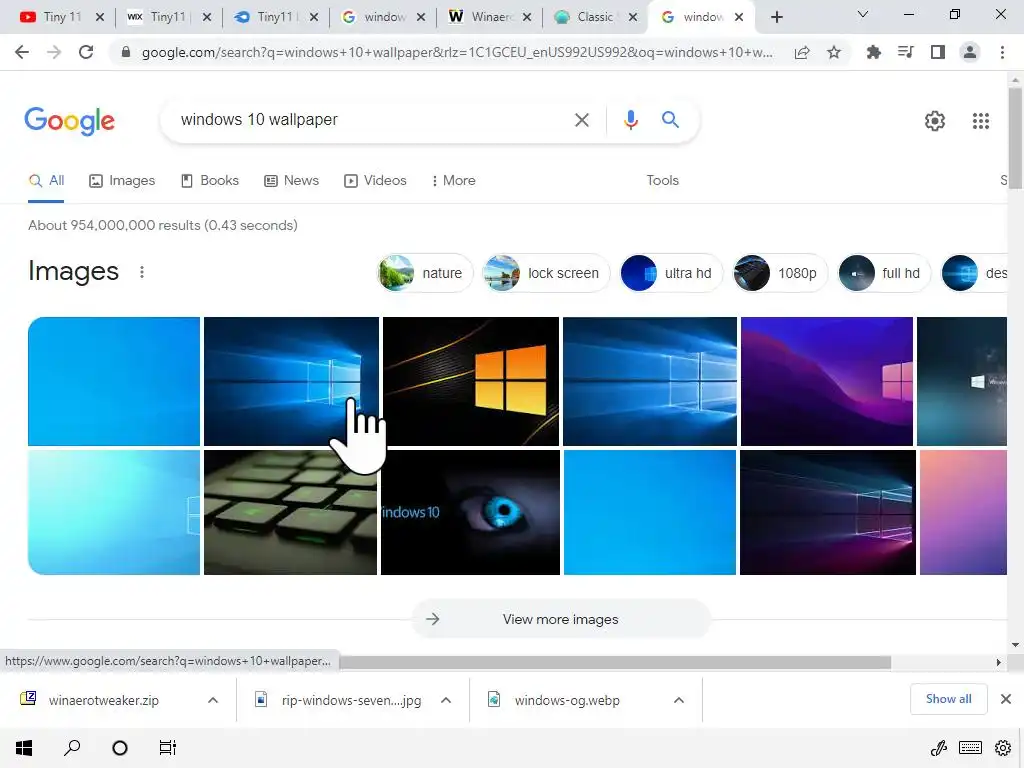Expand options for windows-og.webp download
Image resolution: width=1024 pixels, height=768 pixels.
(679, 700)
